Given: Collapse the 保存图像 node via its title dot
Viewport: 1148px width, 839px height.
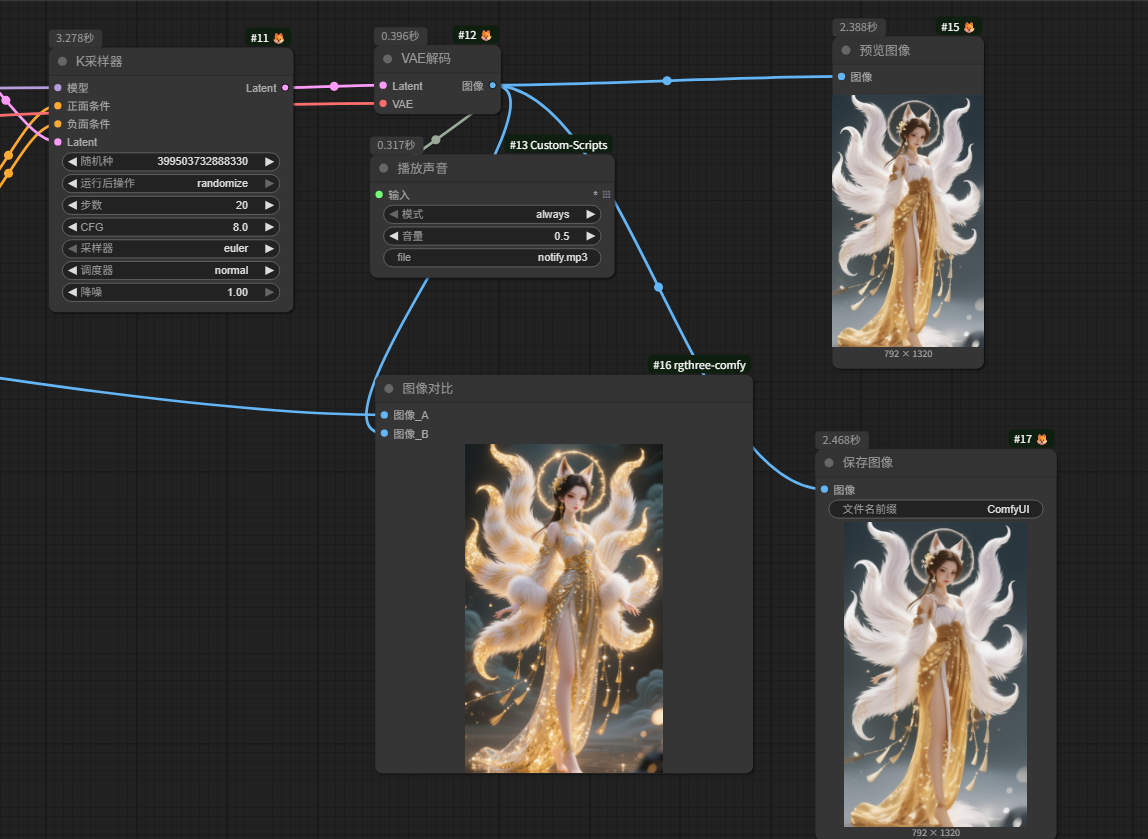Looking at the screenshot, I should pos(830,463).
